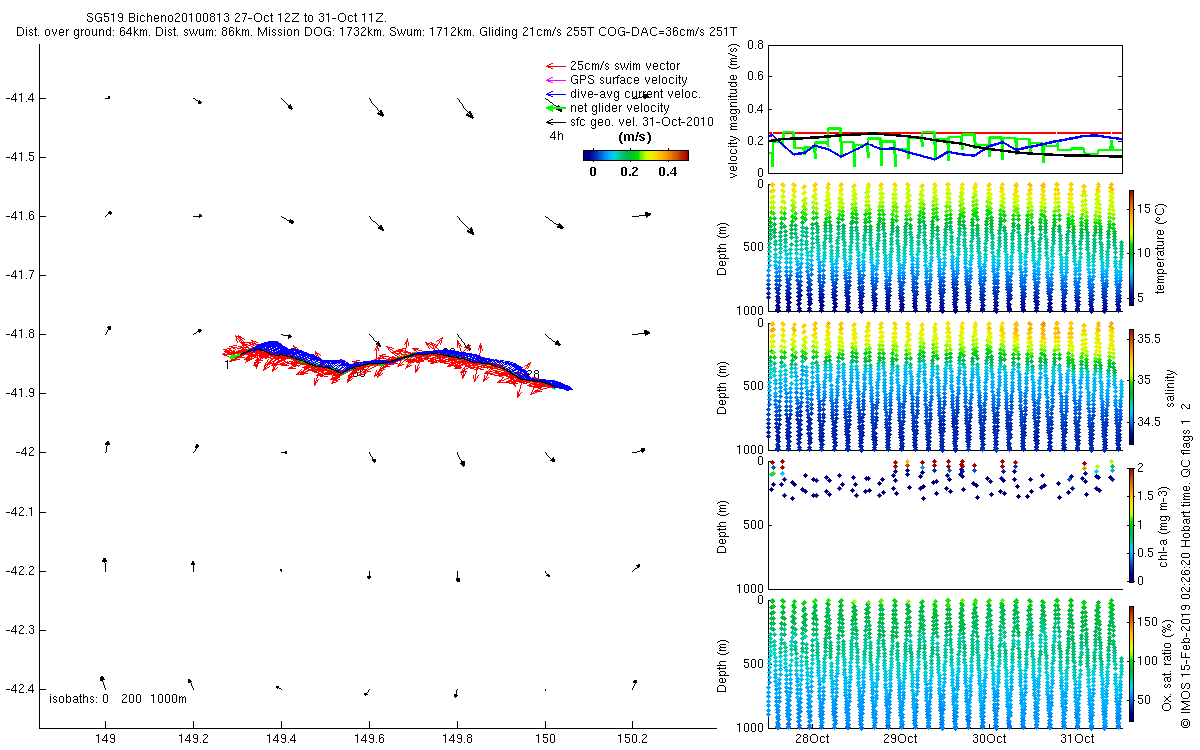Screen dimensions: 1200x750
Task: Click the chlorophyll-a depth profile plot
Action: (945, 525)
